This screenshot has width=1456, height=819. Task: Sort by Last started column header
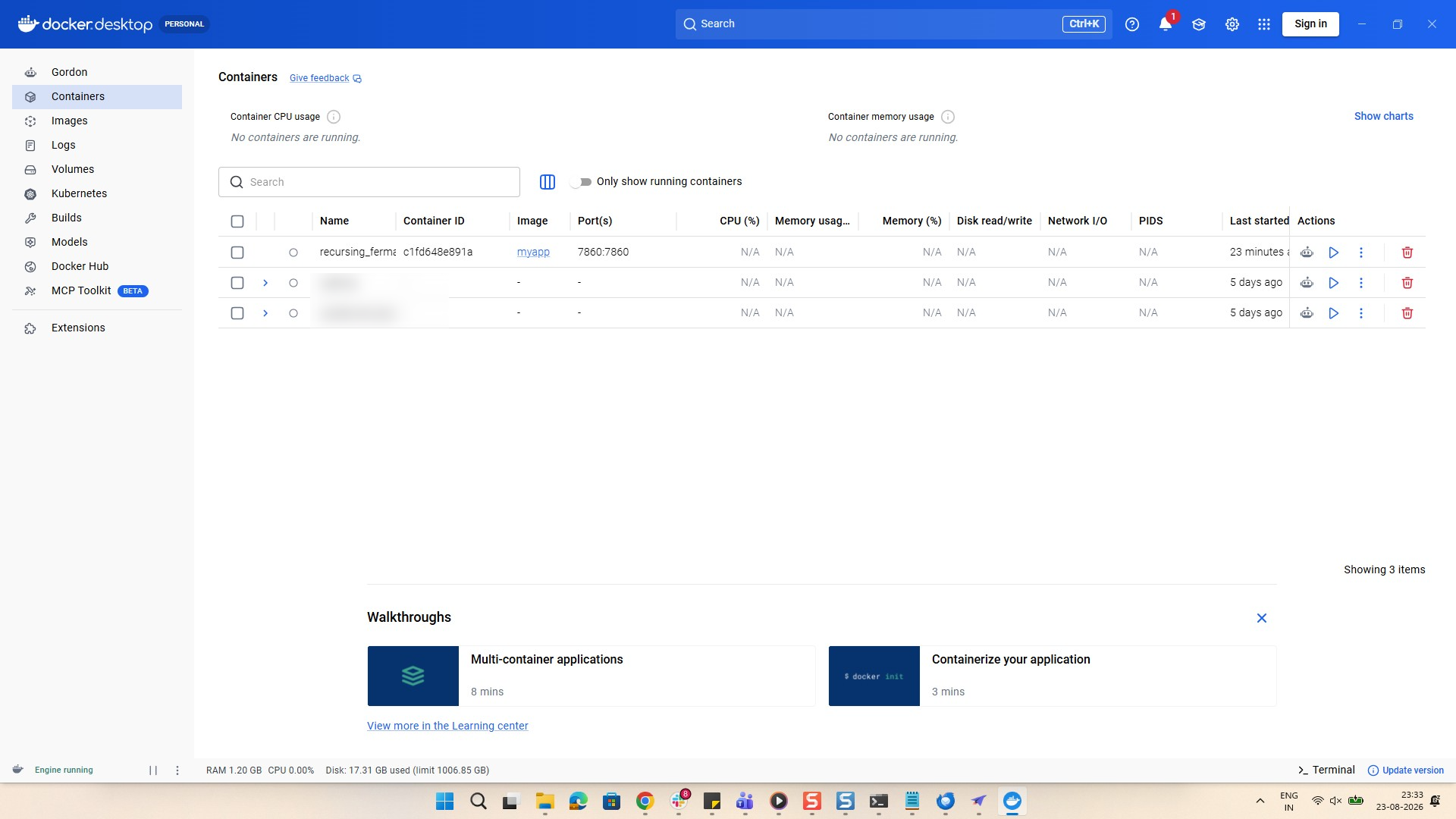pos(1259,221)
